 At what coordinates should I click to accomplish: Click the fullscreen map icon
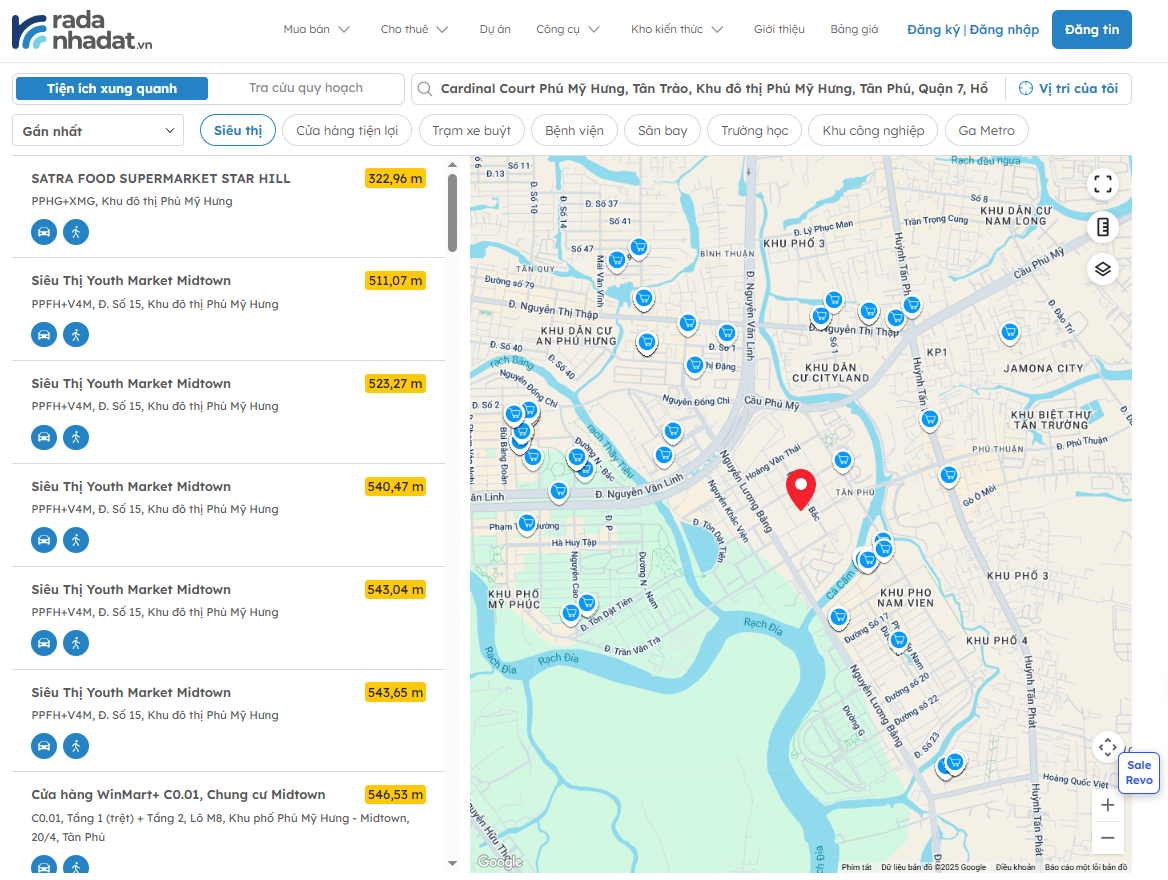coord(1102,184)
